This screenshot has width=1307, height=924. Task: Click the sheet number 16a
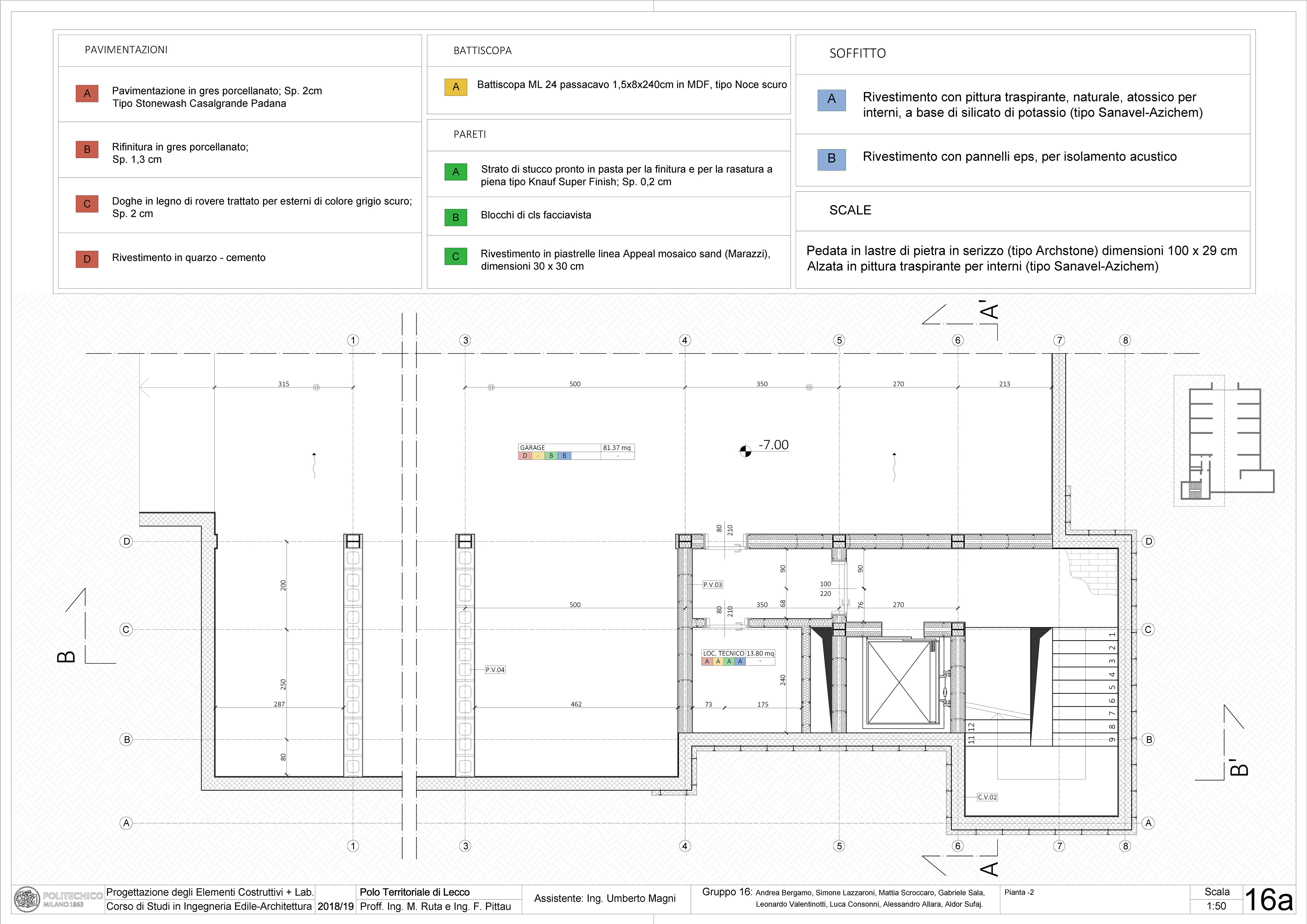point(1269,900)
